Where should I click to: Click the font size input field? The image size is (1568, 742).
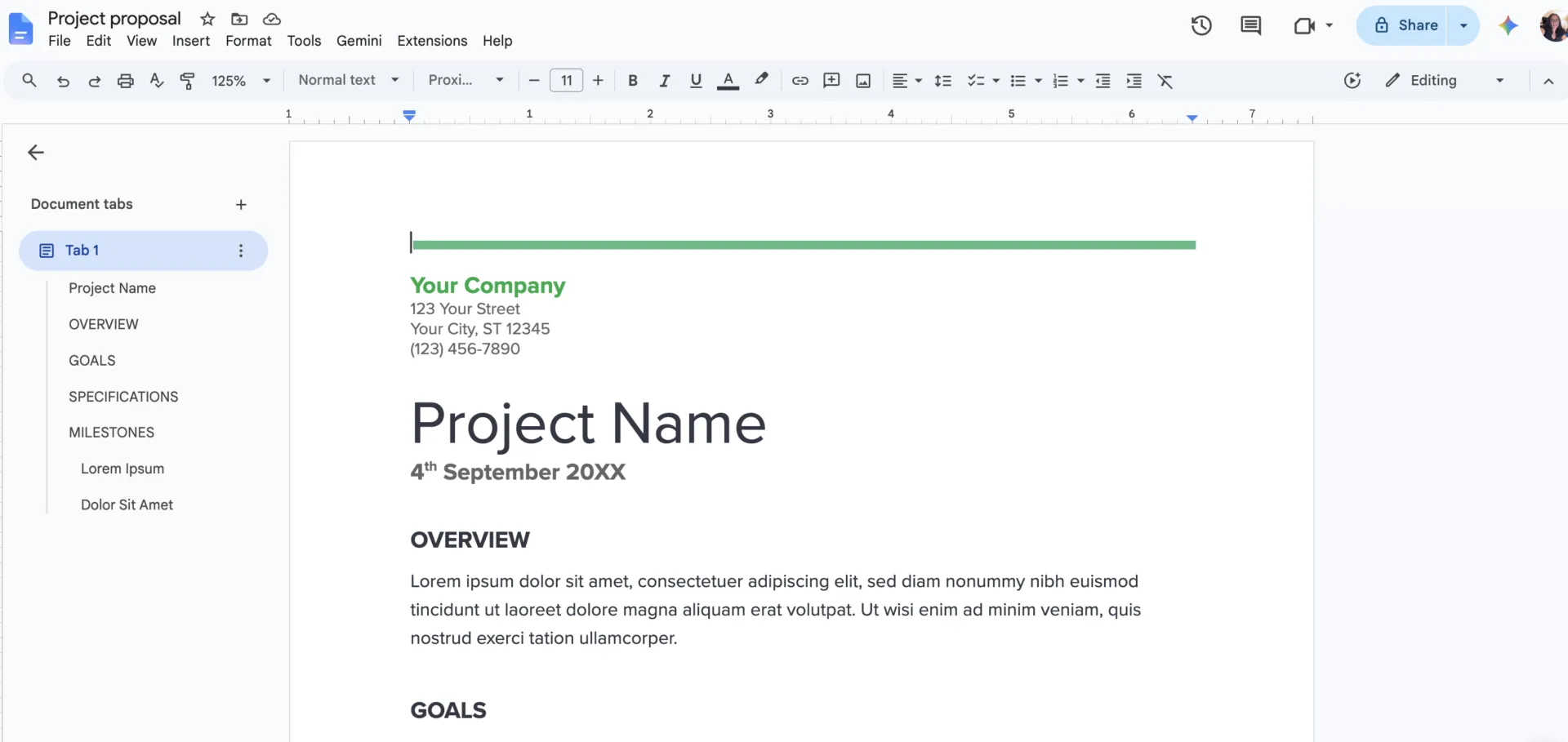pos(567,80)
